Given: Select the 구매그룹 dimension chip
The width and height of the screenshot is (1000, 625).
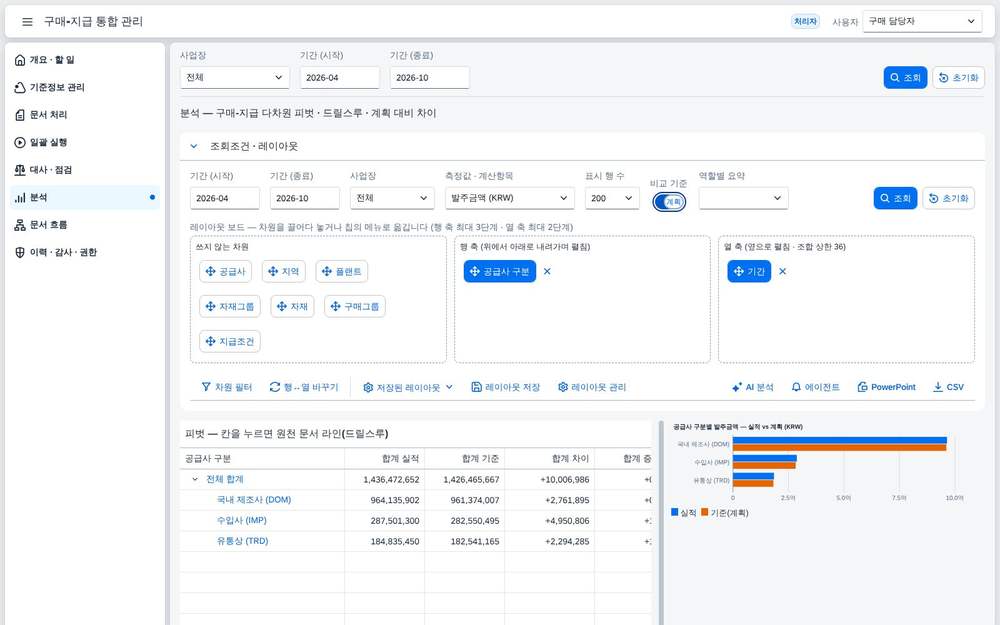Looking at the screenshot, I should 355,307.
